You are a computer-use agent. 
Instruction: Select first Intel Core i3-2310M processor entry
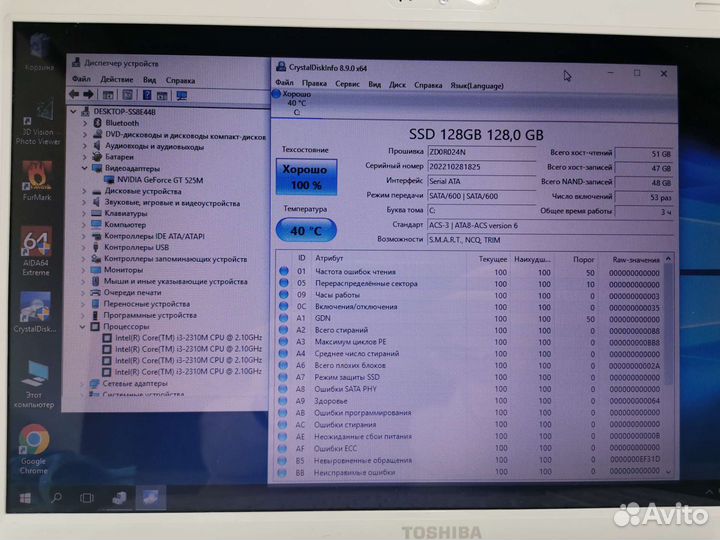click(x=188, y=338)
